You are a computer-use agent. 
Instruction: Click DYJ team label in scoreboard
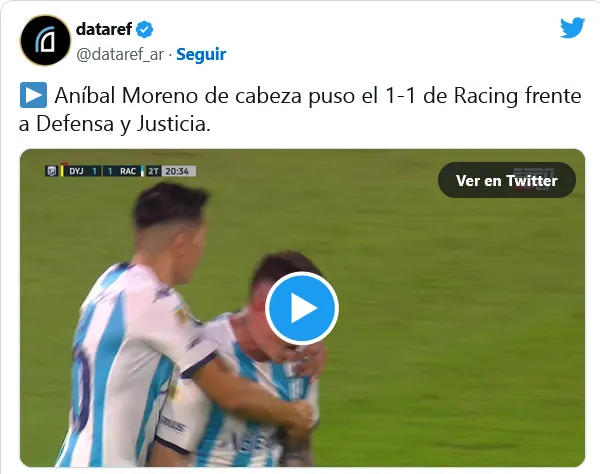coord(77,171)
